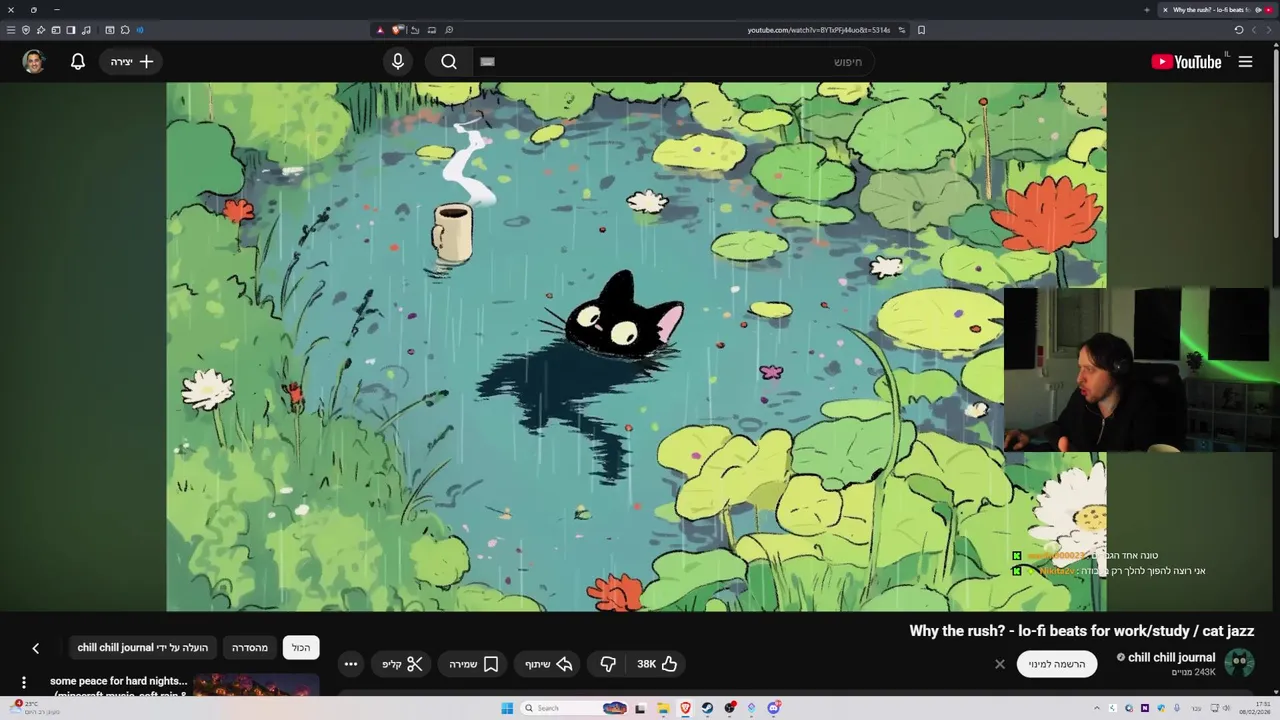Open File Explorer from the taskbar

pos(663,708)
